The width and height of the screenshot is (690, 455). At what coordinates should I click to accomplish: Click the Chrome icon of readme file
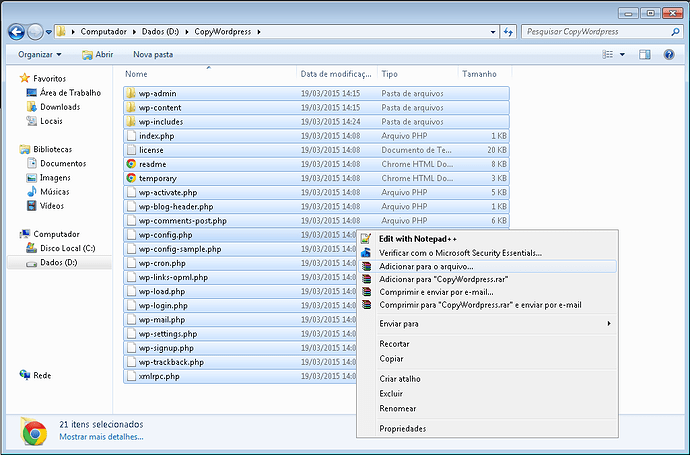coord(131,164)
